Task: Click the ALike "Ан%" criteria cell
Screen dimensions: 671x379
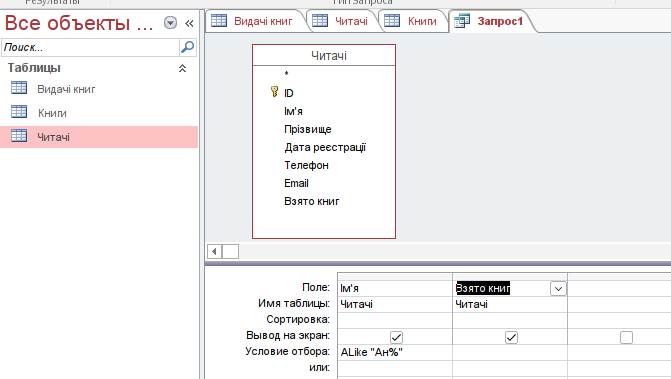Action: [x=395, y=352]
